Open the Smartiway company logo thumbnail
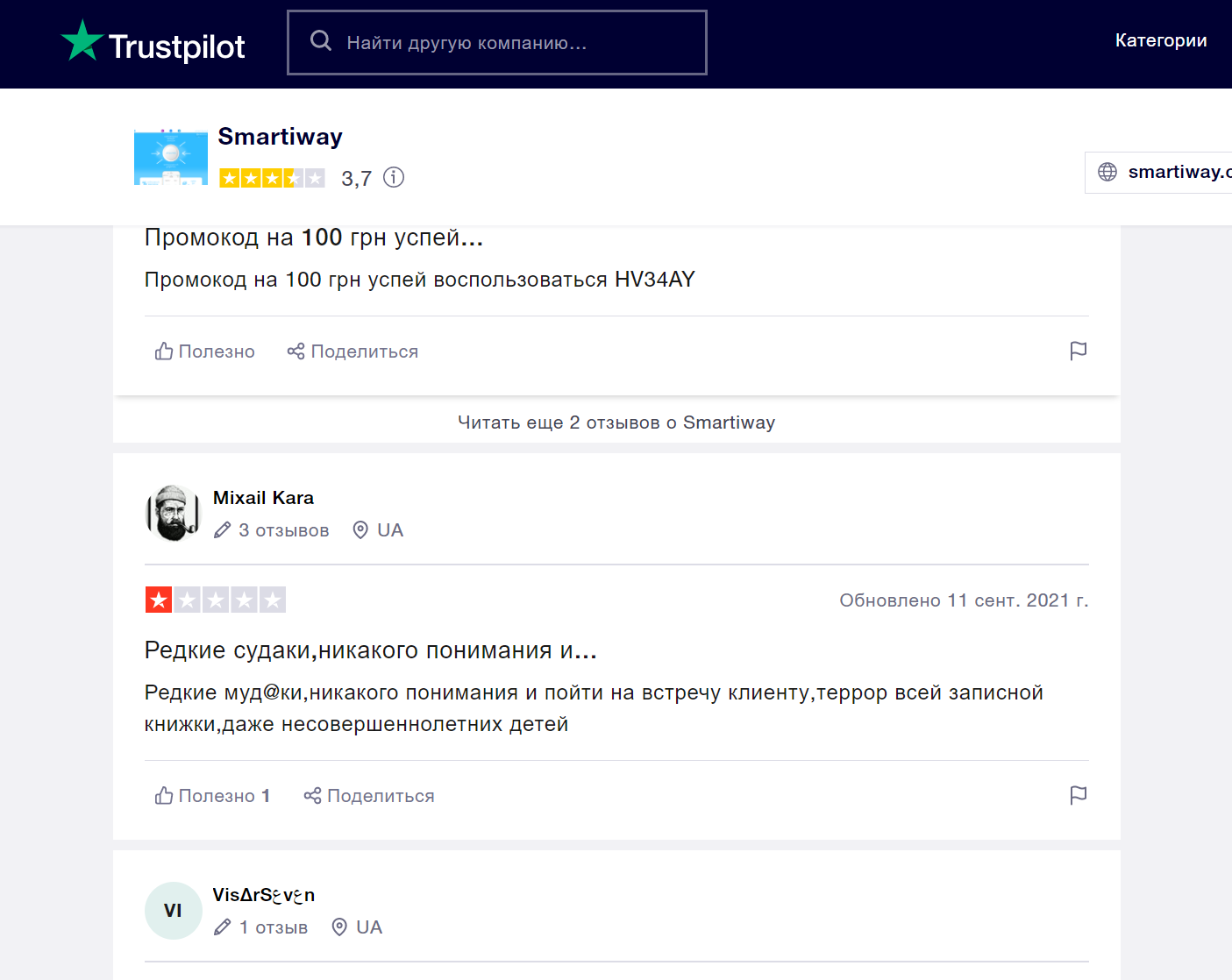The height and width of the screenshot is (980, 1232). 171,156
